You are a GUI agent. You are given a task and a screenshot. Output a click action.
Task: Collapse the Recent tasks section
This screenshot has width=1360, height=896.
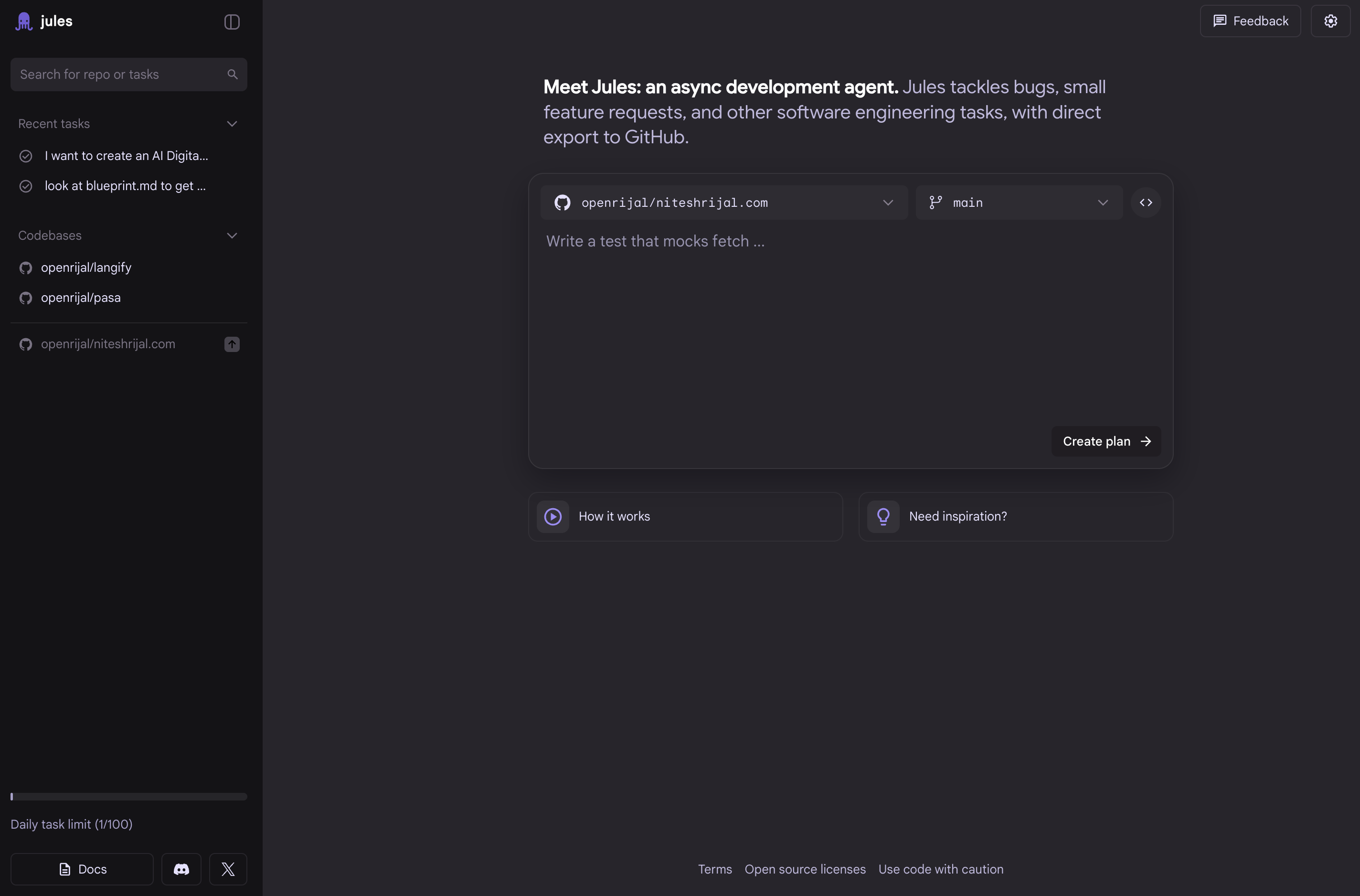point(232,124)
